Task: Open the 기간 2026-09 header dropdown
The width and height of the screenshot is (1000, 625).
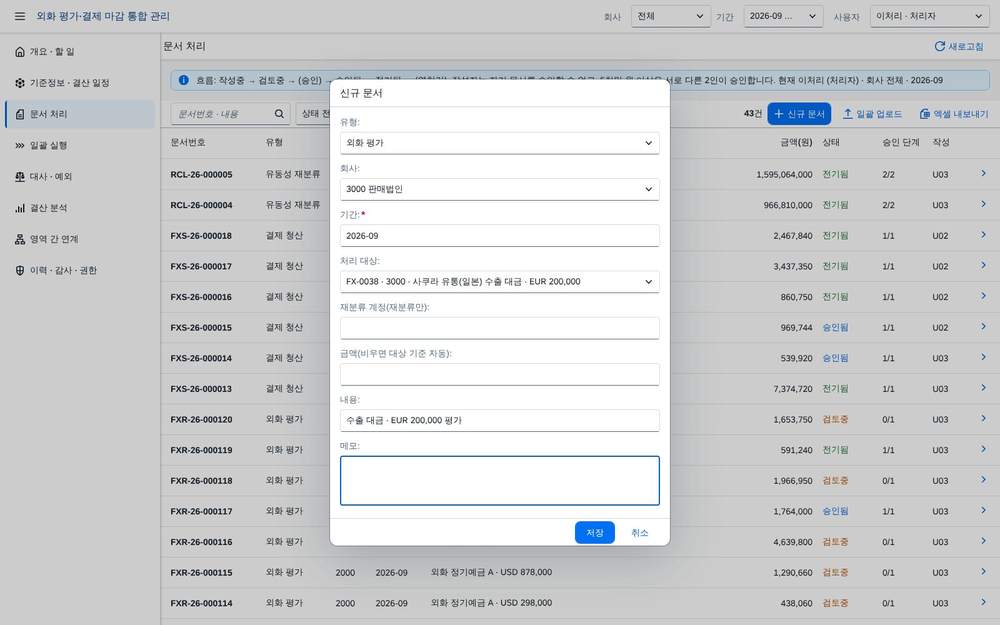Action: coord(783,16)
